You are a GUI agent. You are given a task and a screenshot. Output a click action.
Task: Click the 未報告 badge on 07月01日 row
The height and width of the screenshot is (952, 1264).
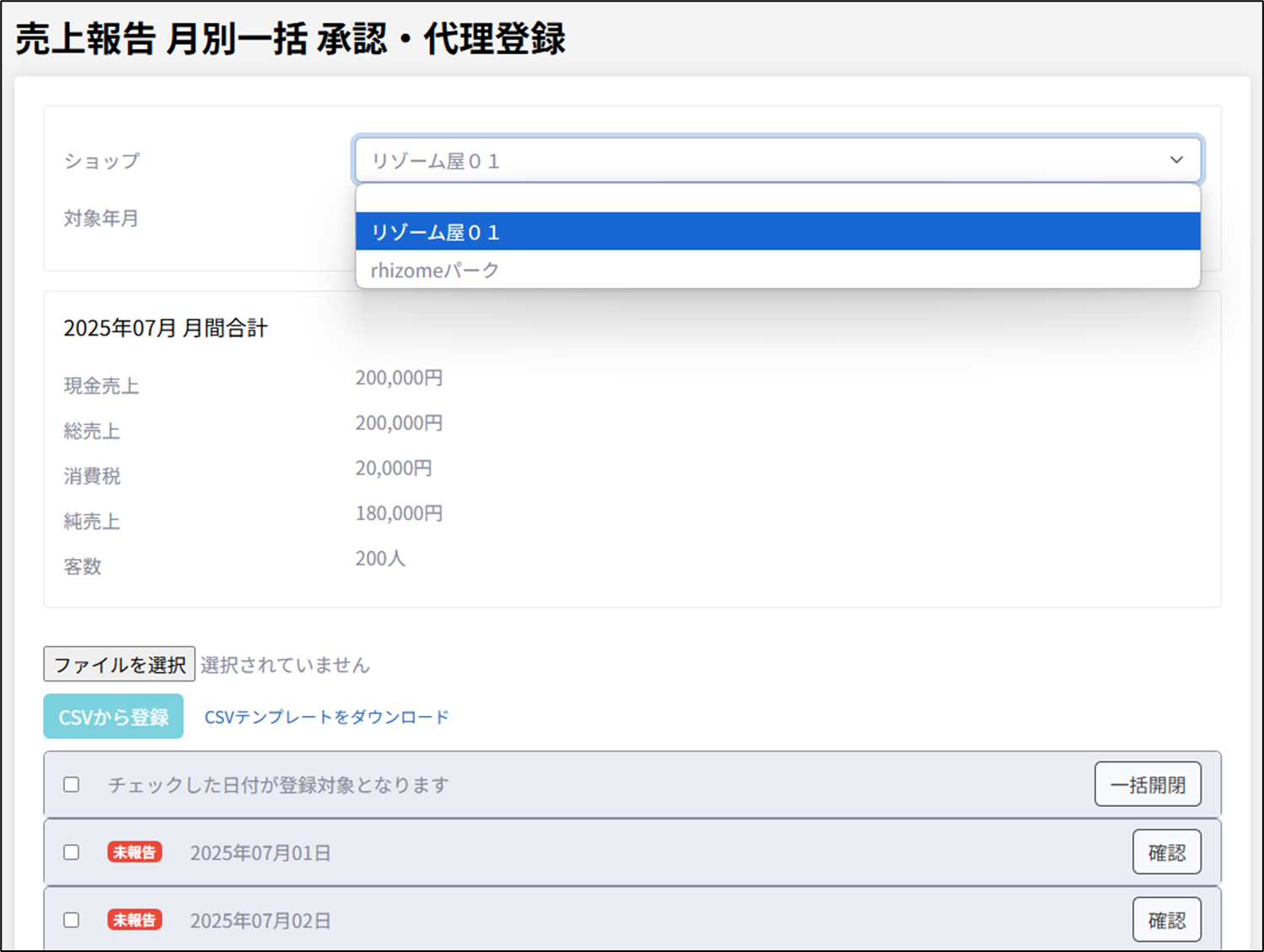(x=134, y=852)
